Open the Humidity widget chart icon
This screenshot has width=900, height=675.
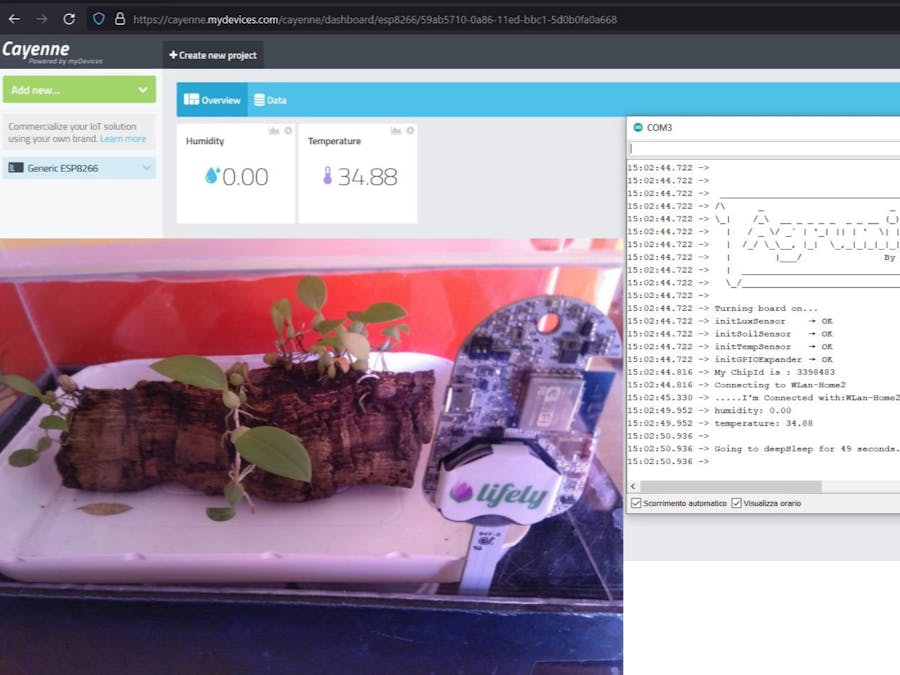coord(274,131)
